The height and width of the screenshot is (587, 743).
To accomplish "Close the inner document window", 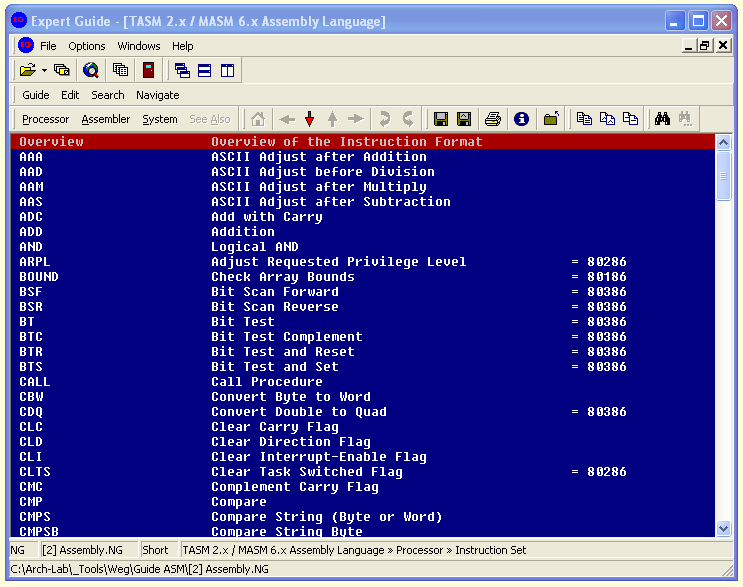I will [723, 45].
